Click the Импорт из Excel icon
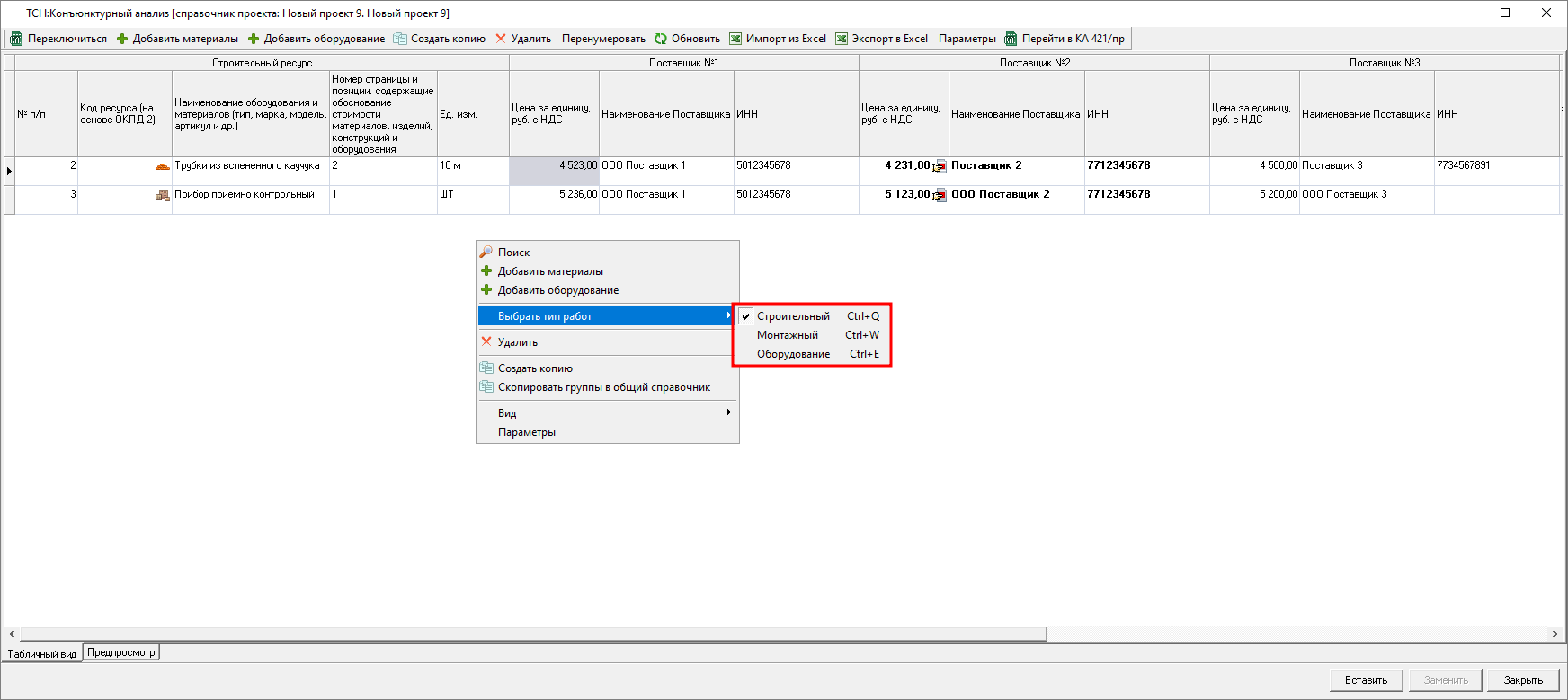 [x=735, y=39]
